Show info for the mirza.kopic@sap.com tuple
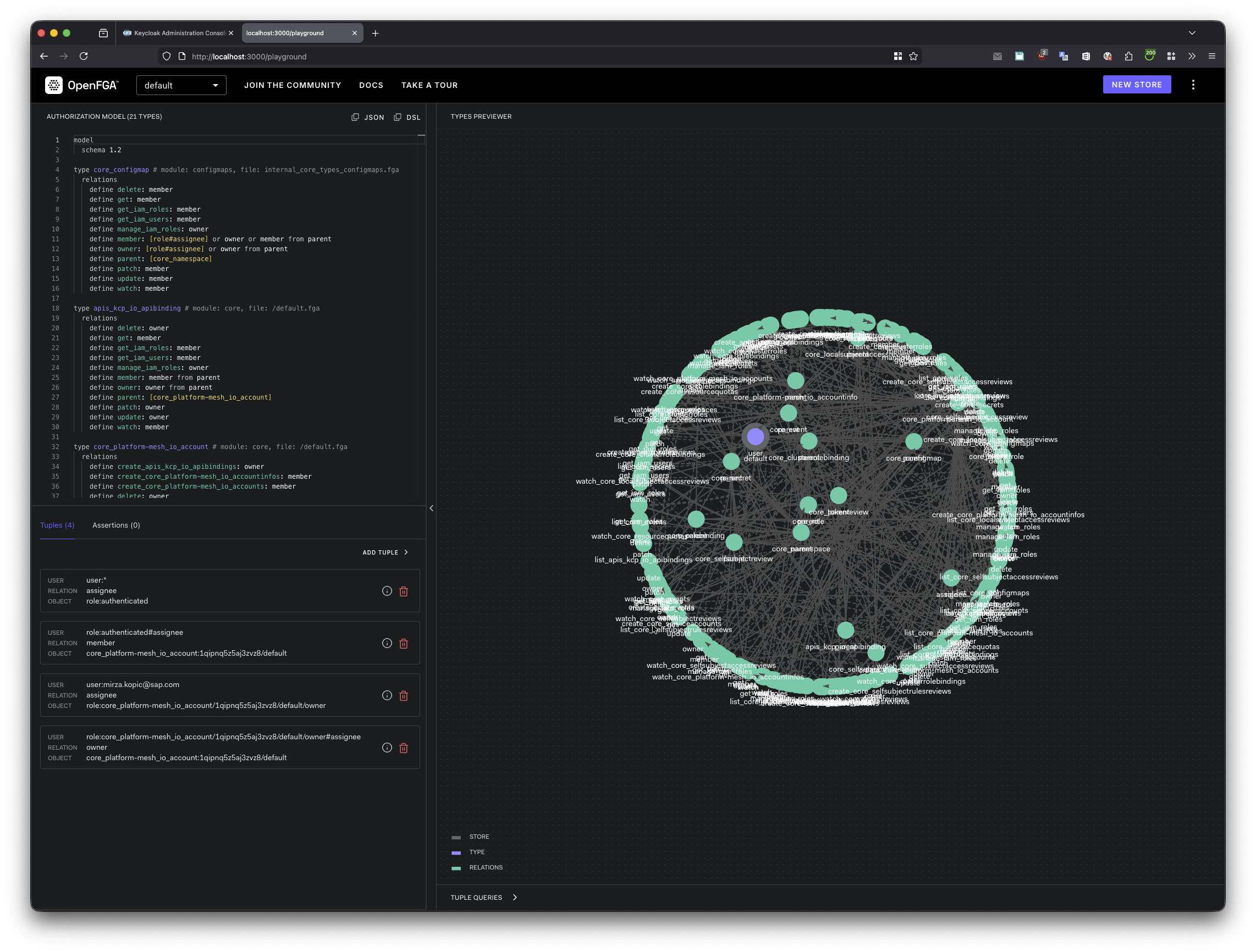 [387, 695]
